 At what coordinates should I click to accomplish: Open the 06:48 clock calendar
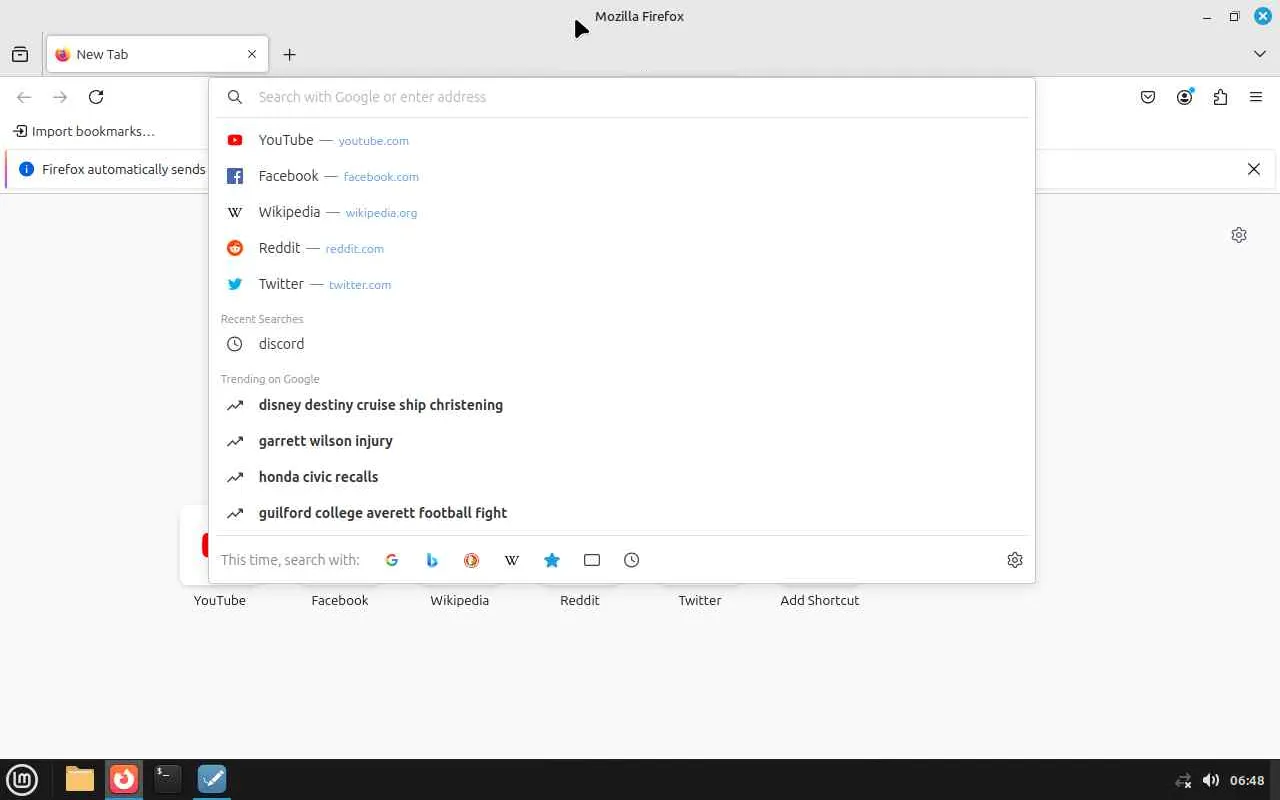[1247, 780]
